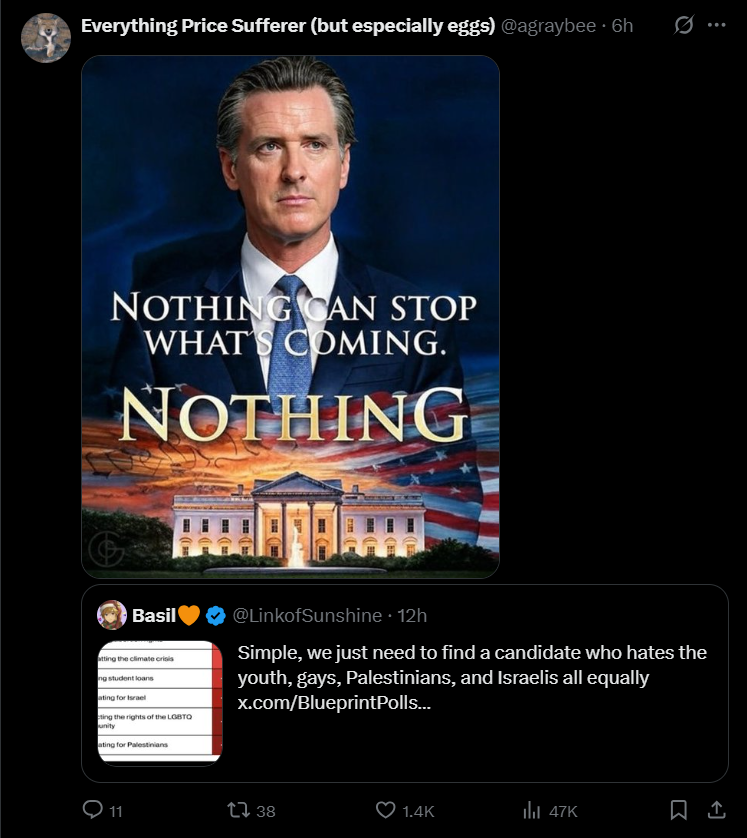
Task: Open the quoted poll table thumbnail
Action: [160, 702]
